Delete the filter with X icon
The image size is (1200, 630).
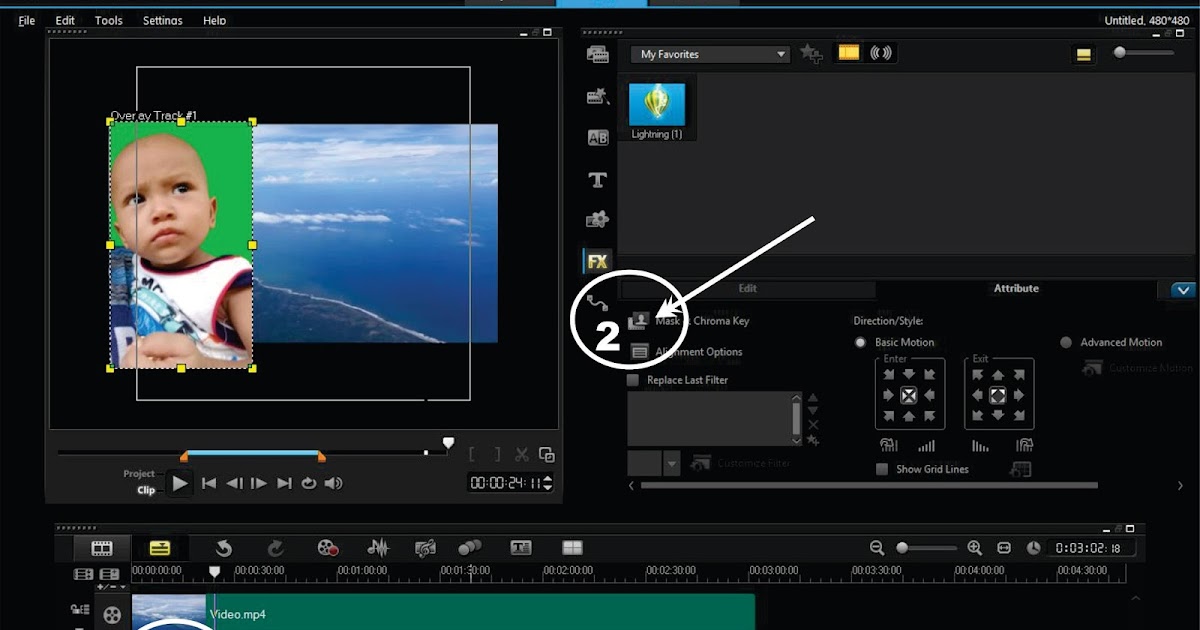813,425
